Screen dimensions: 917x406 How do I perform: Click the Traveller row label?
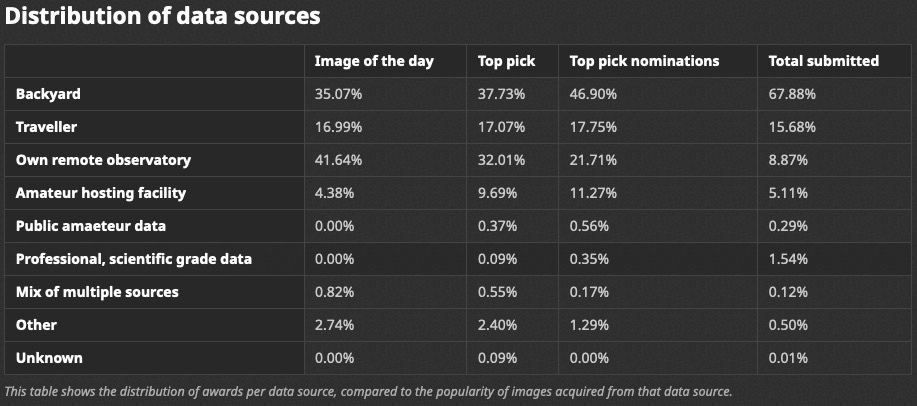46,127
